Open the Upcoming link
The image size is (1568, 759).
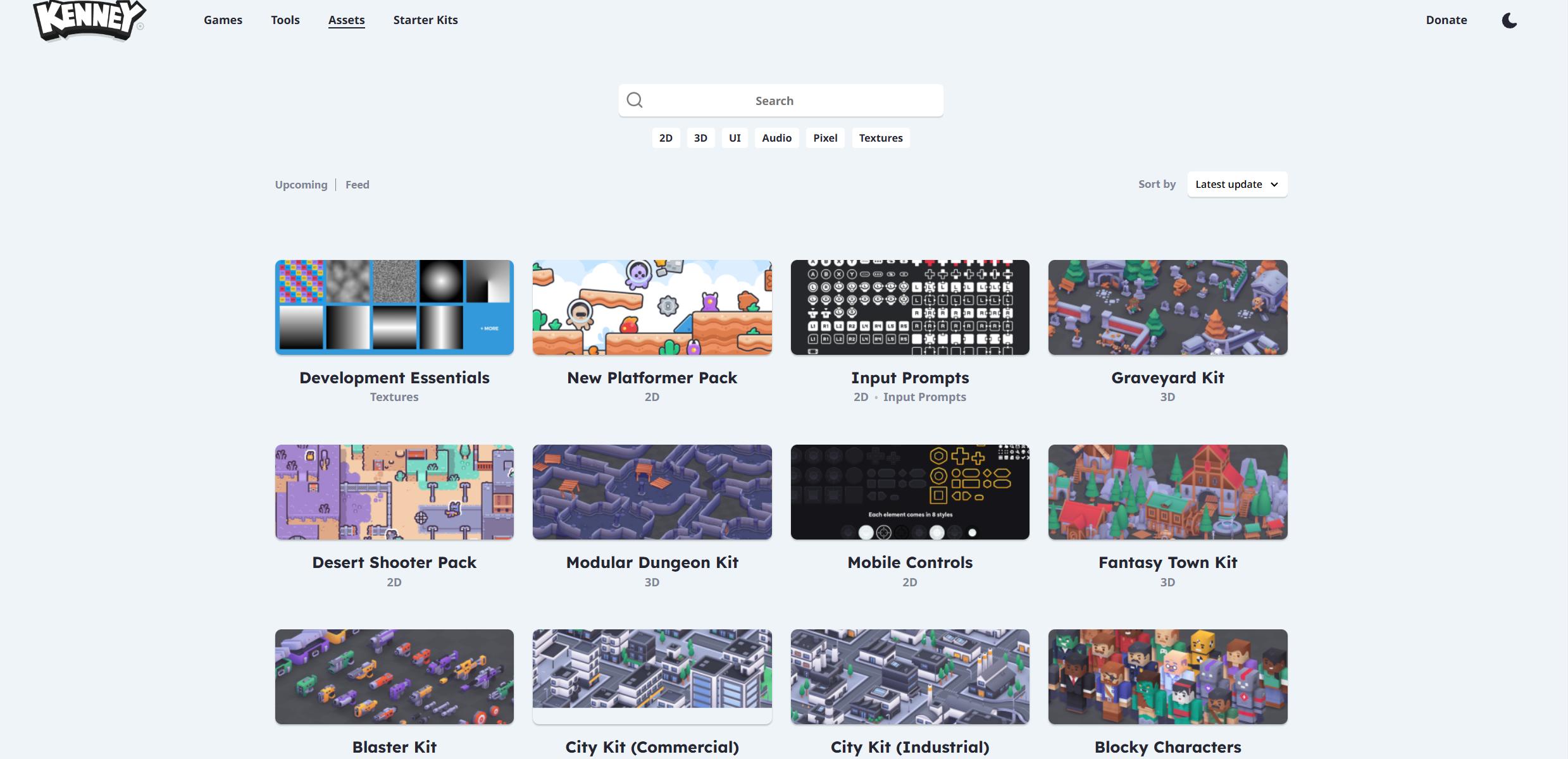[301, 185]
